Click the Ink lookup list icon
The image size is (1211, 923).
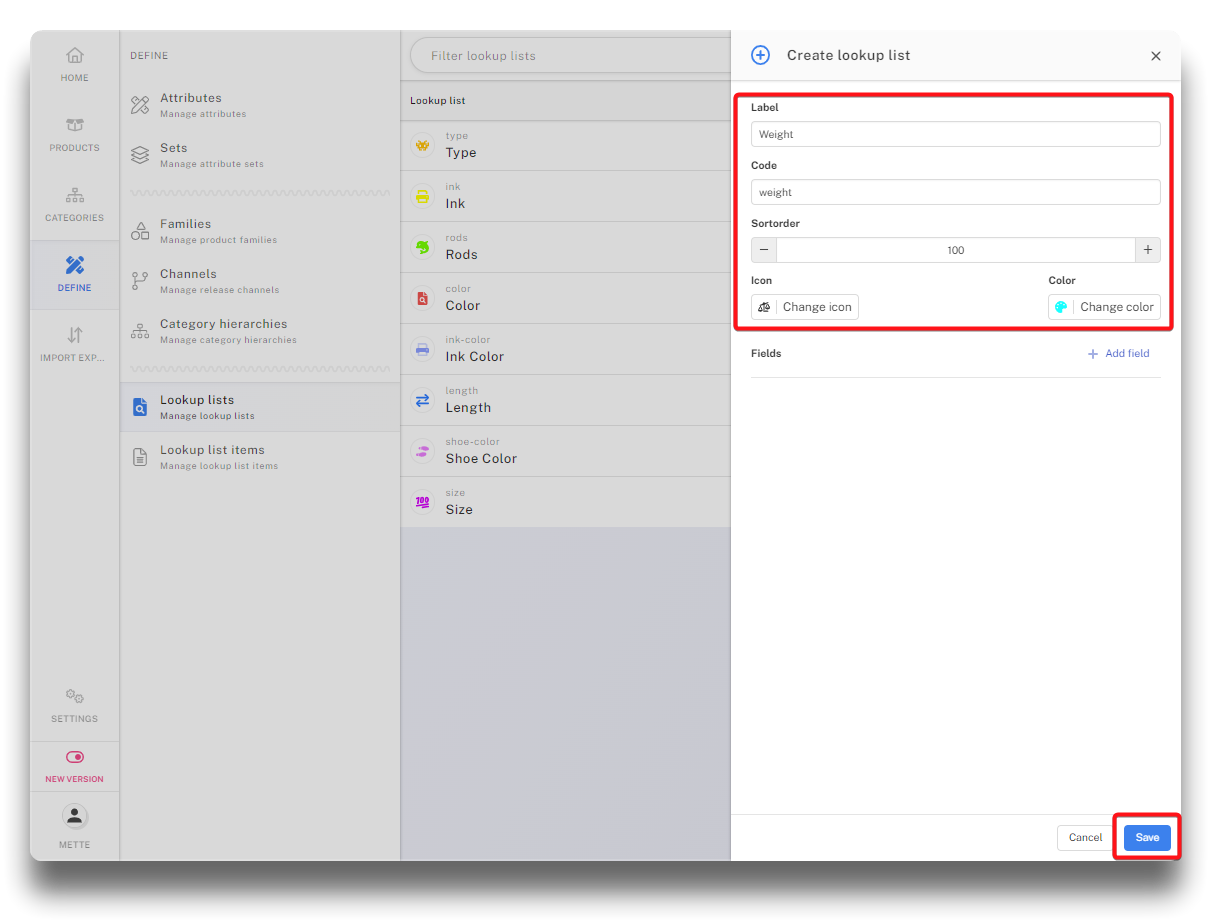tap(422, 197)
